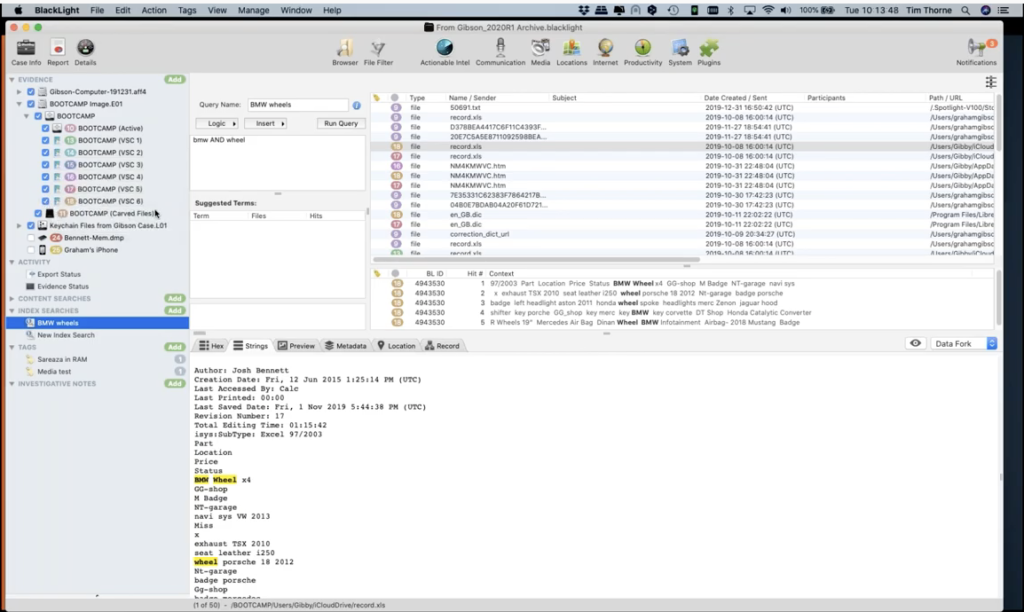Image resolution: width=1024 pixels, height=612 pixels.
Task: Open the Report toolbar icon
Action: 57,52
